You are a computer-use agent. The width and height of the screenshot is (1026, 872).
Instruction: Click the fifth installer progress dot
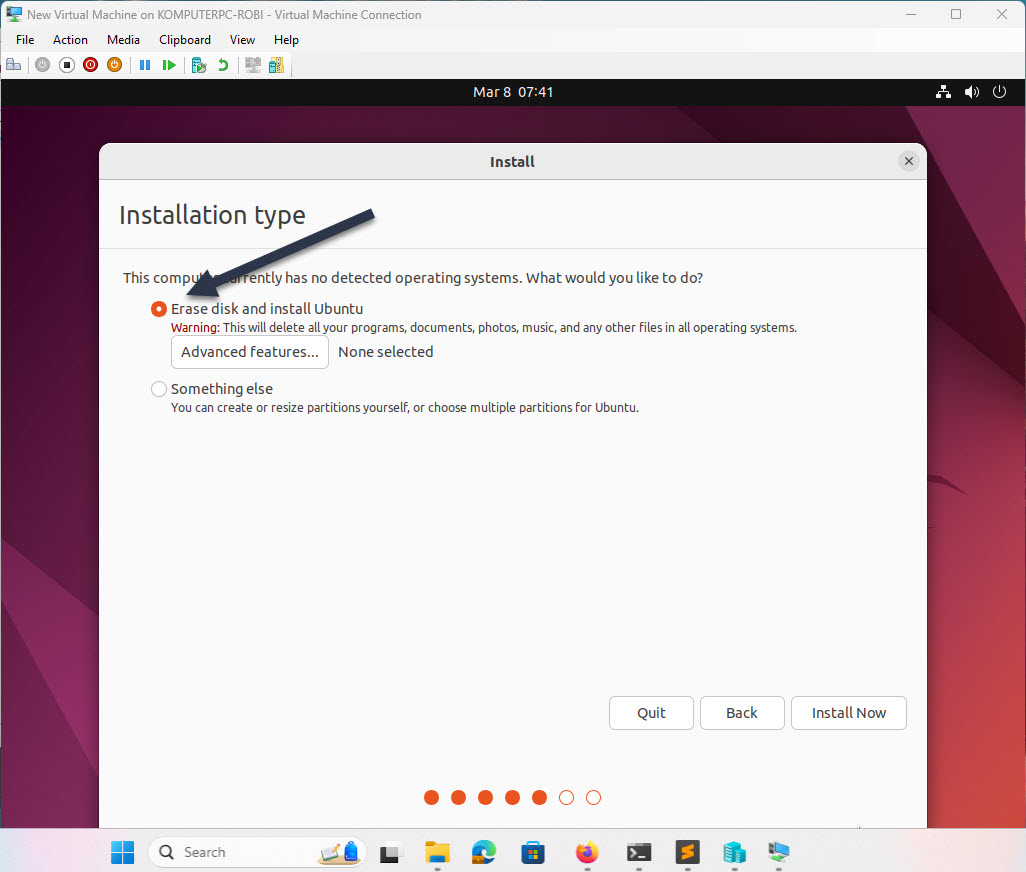539,797
